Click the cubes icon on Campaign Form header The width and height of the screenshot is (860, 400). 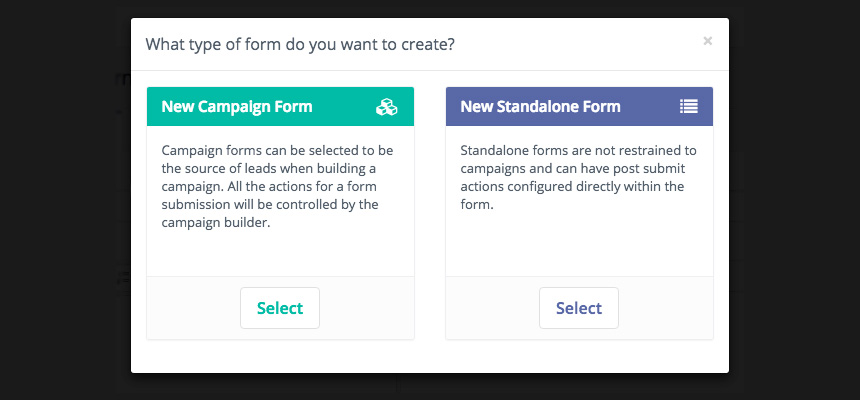pos(387,106)
